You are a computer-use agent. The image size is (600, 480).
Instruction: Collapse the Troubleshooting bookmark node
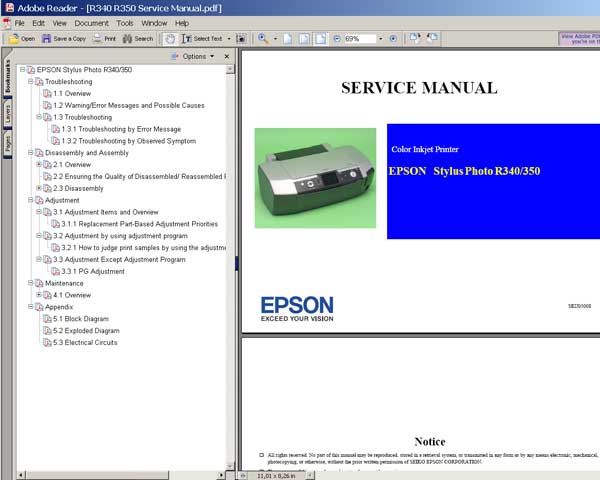(31, 82)
